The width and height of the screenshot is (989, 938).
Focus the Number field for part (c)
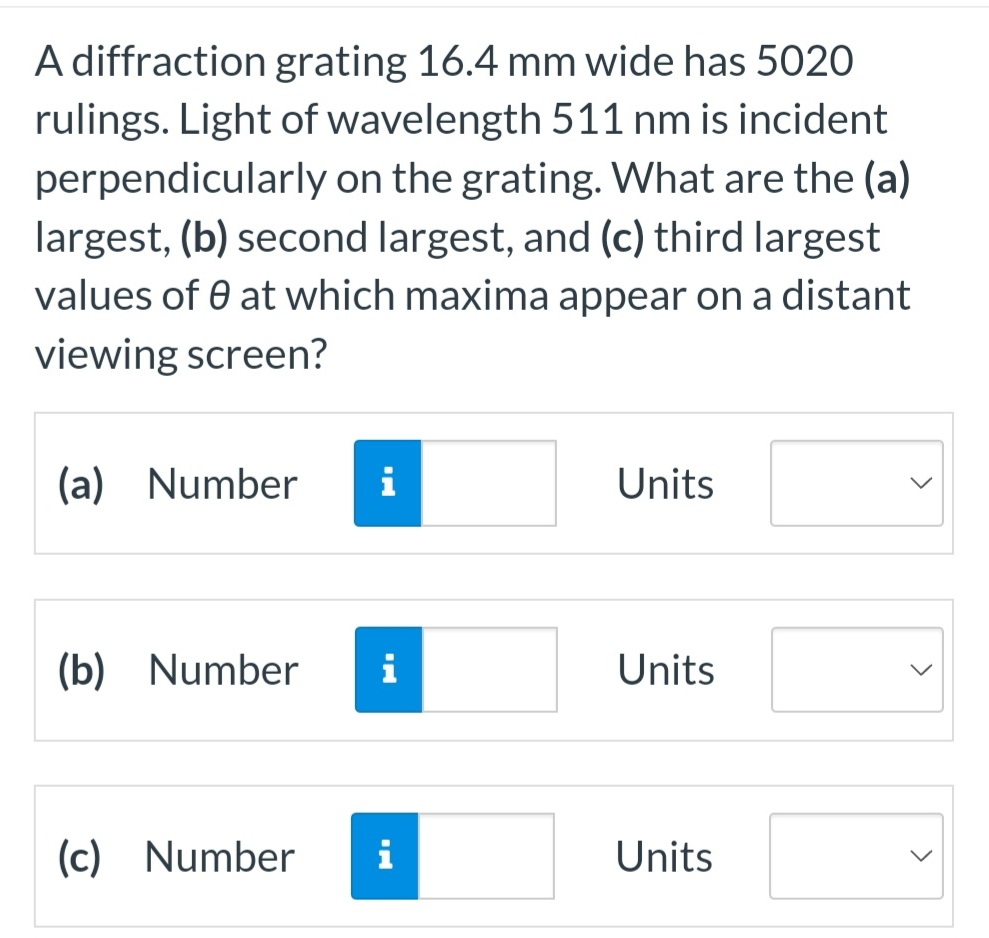coord(485,856)
